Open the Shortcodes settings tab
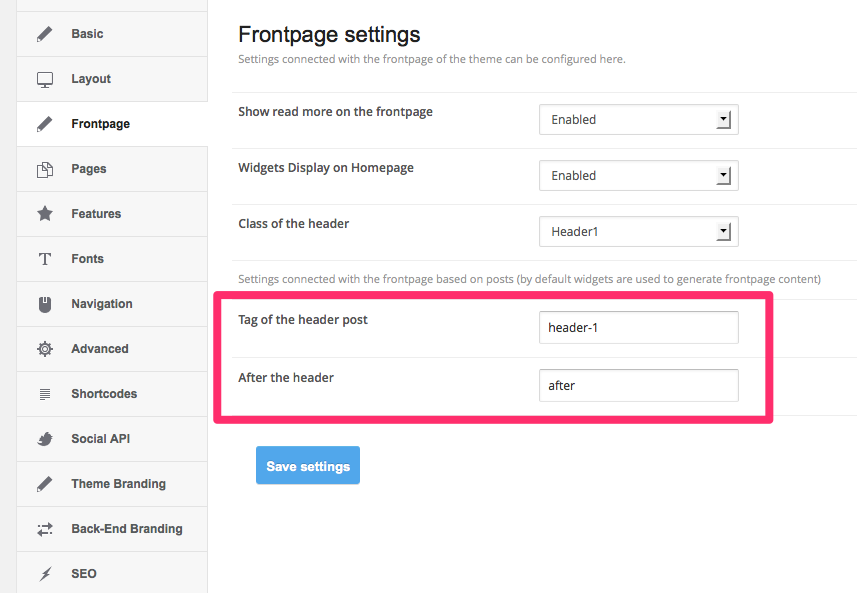Image resolution: width=857 pixels, height=593 pixels. coord(104,394)
